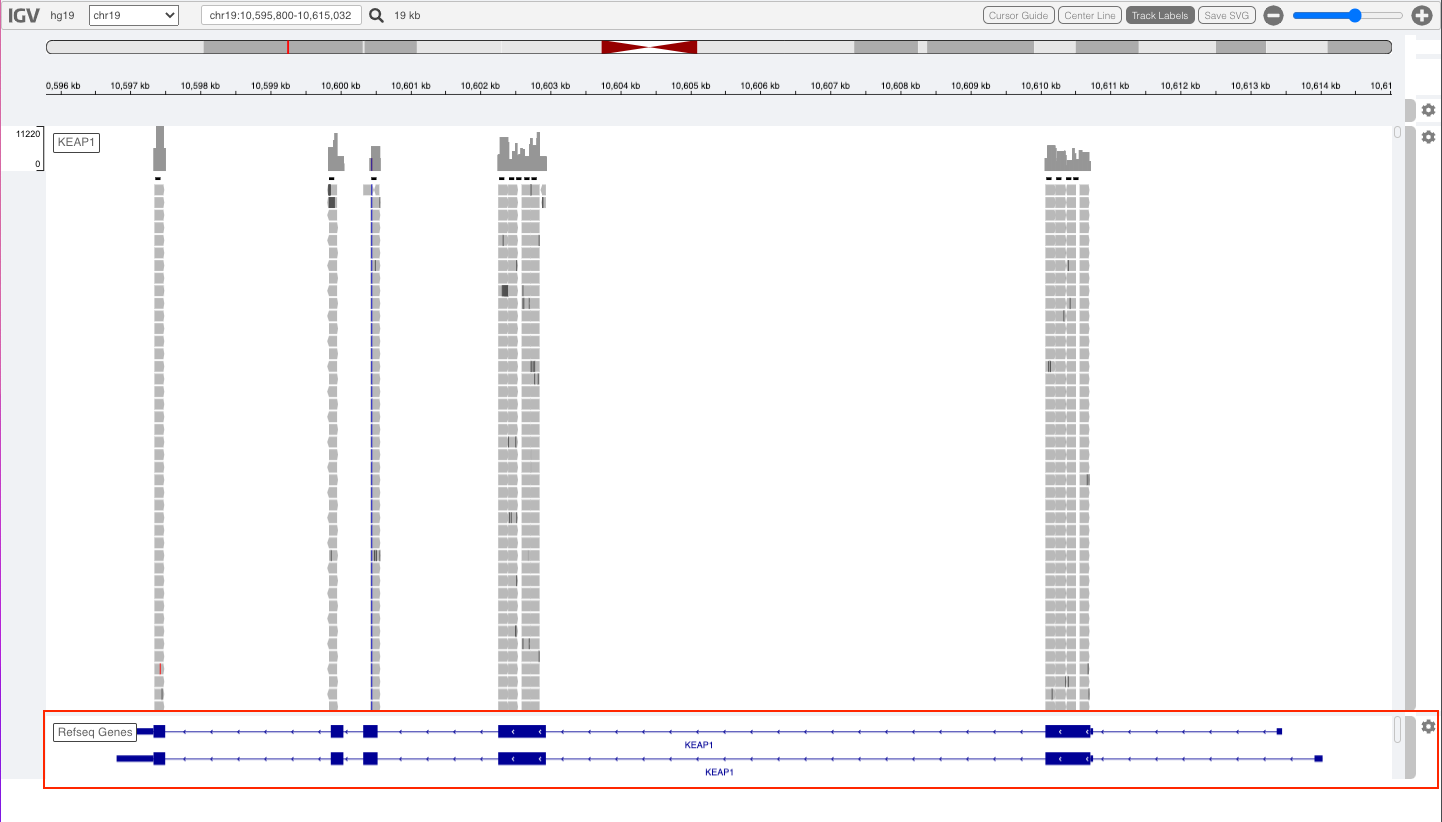This screenshot has height=822, width=1442.
Task: Click inside the genomic coordinates input field
Action: [x=280, y=15]
